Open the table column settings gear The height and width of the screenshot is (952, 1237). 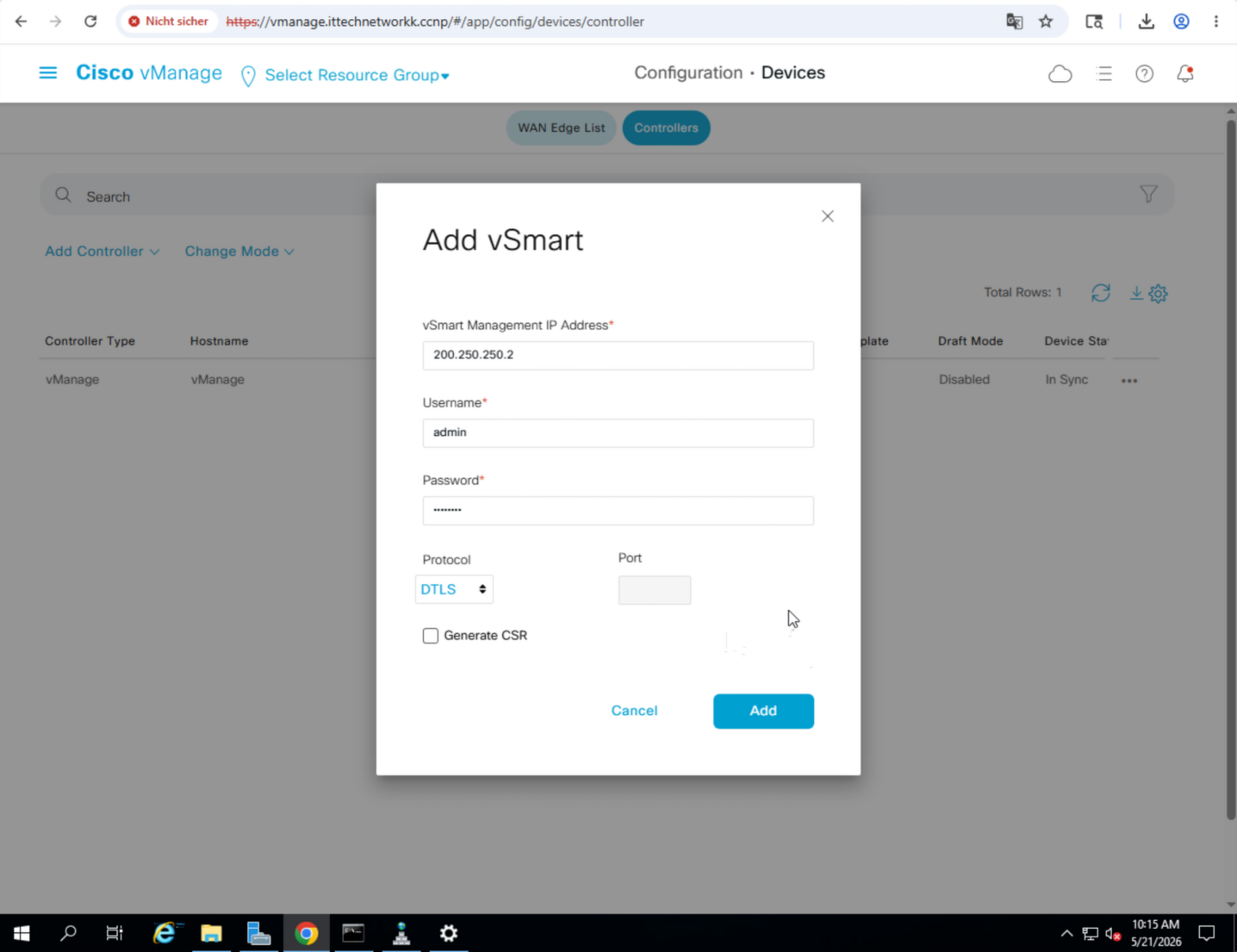(x=1159, y=294)
